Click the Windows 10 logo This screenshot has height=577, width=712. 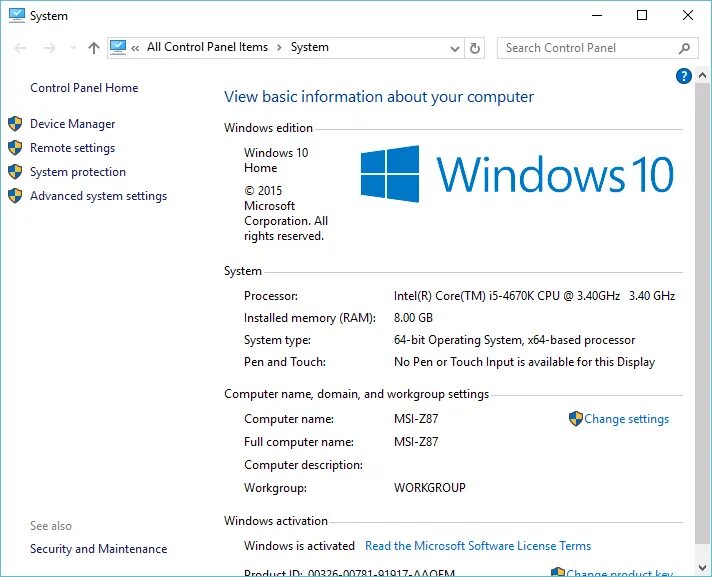pyautogui.click(x=517, y=174)
